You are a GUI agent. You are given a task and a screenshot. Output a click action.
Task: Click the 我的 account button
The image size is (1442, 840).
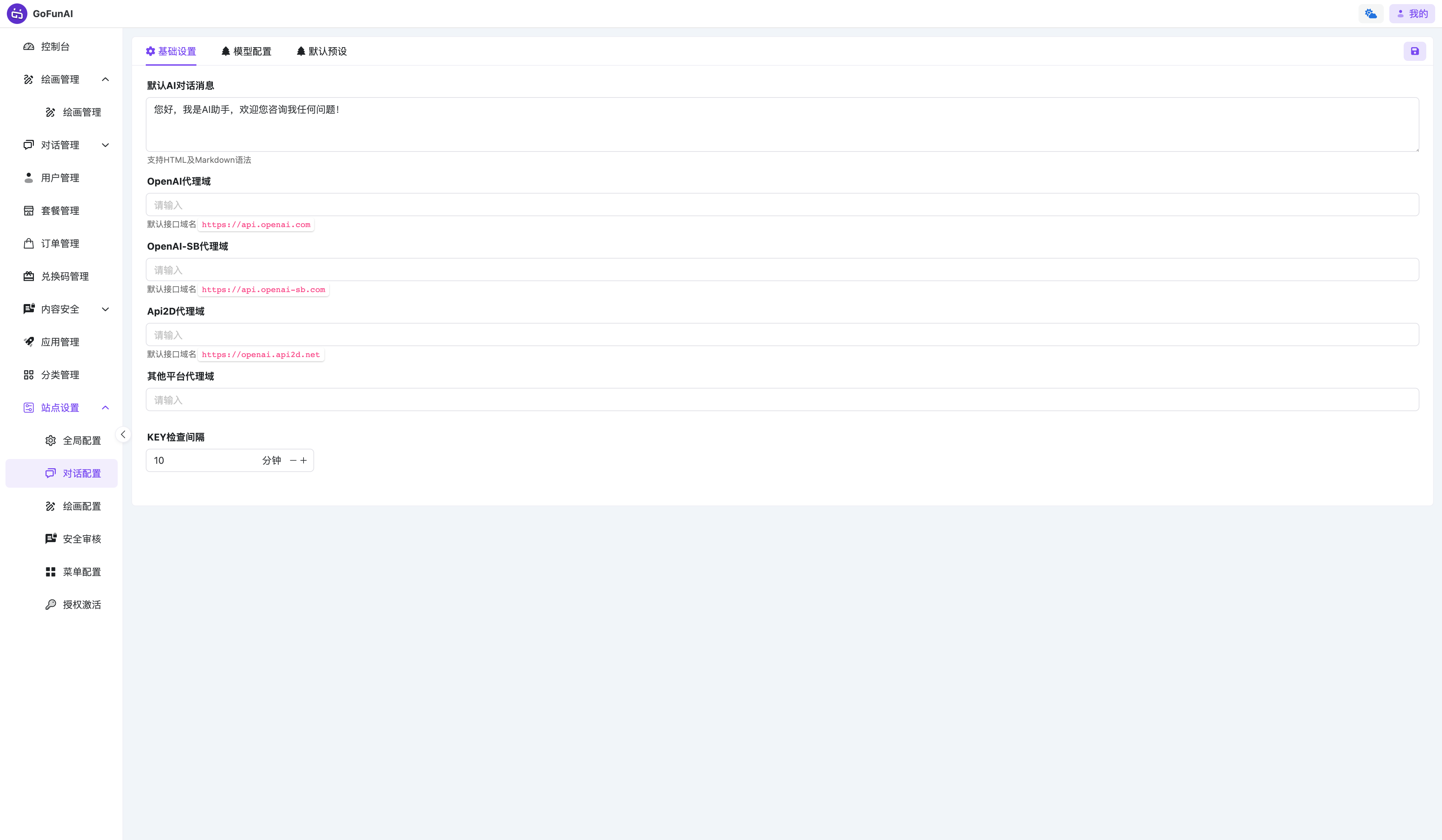(1412, 14)
